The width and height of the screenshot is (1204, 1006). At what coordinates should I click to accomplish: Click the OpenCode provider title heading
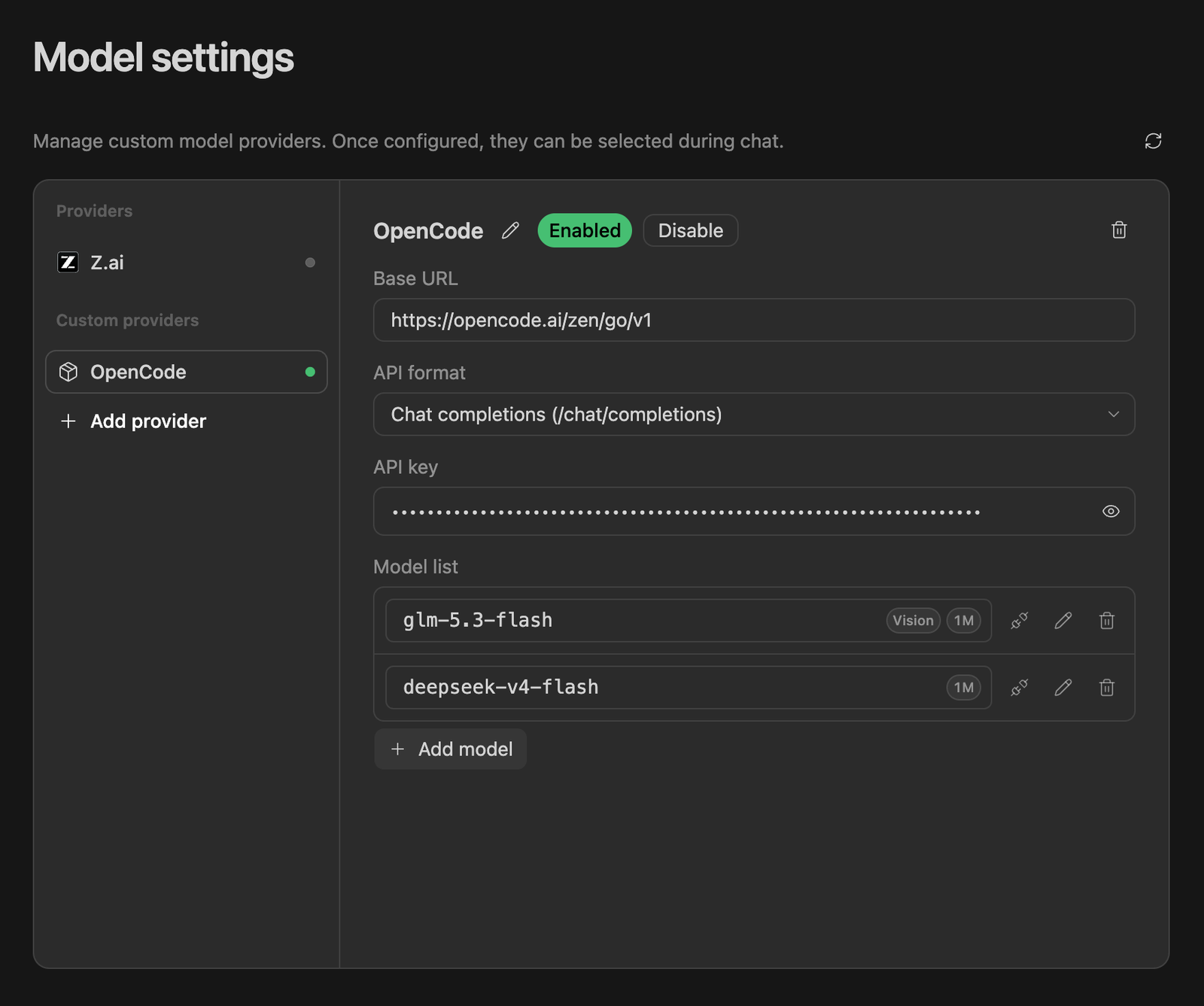pyautogui.click(x=428, y=231)
